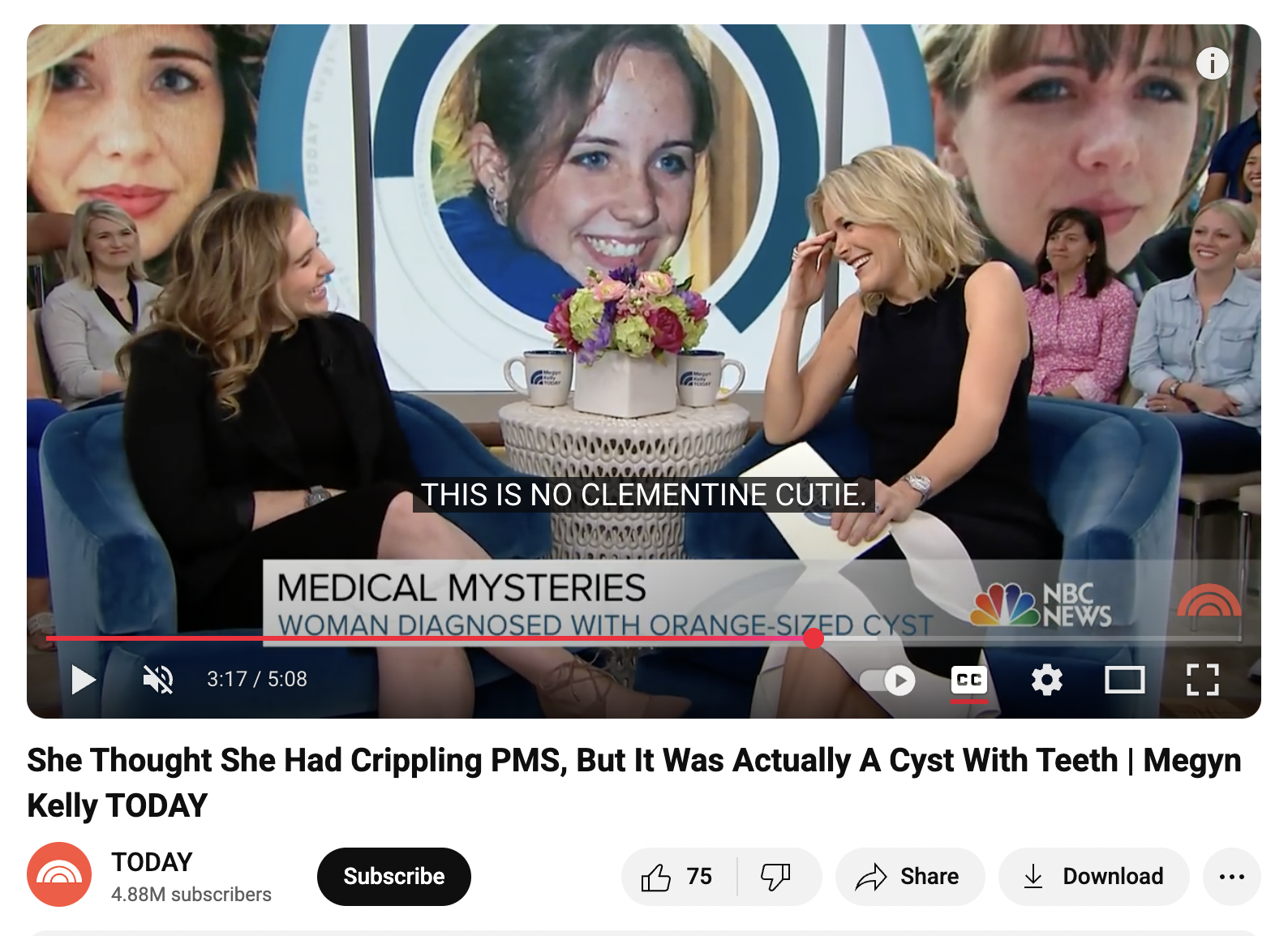The height and width of the screenshot is (936, 1288).
Task: Click the caption 'THIS IS NO CLEMENTINE CUTIE.'
Action: click(x=644, y=495)
